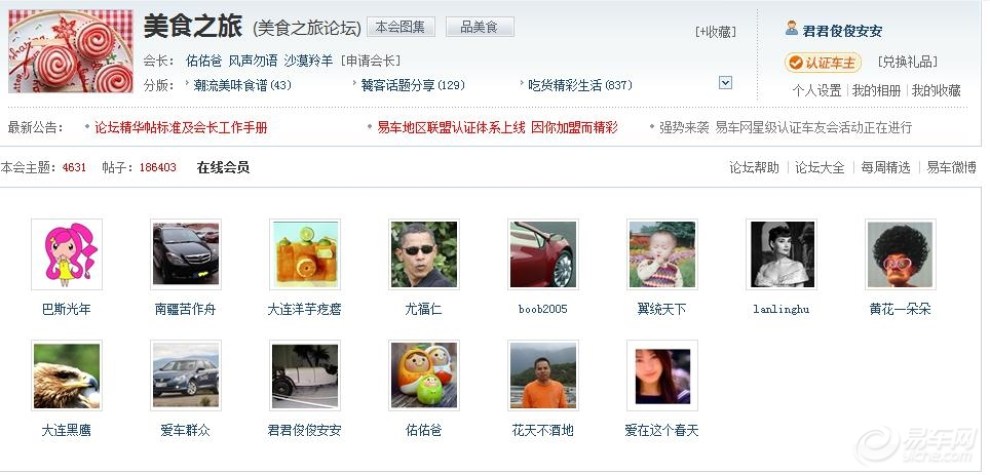Click the 本会图集 button
This screenshot has width=990, height=475.
[400, 27]
